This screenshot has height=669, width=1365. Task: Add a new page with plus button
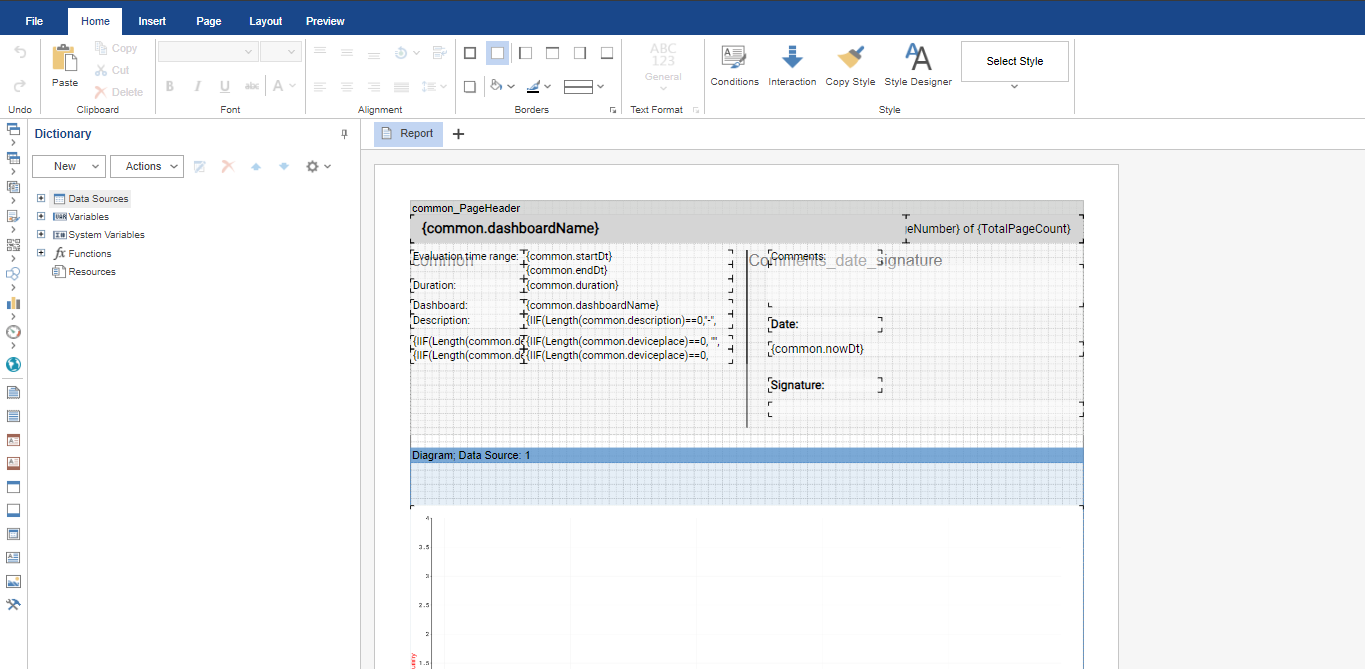[x=459, y=134]
